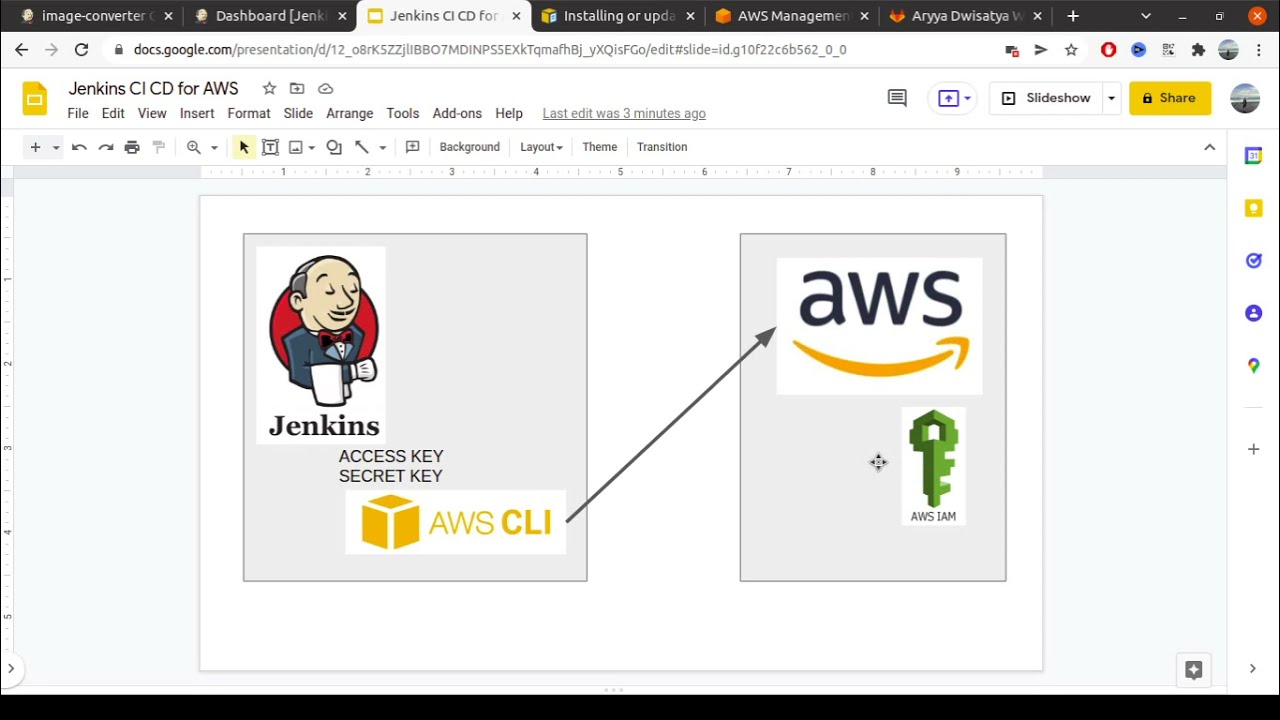
Task: Open the comment history icon
Action: (897, 98)
